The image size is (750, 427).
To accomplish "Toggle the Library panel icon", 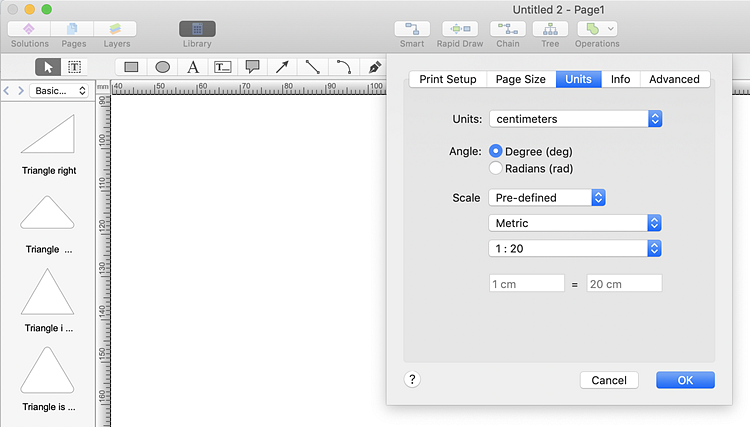I will (x=197, y=30).
